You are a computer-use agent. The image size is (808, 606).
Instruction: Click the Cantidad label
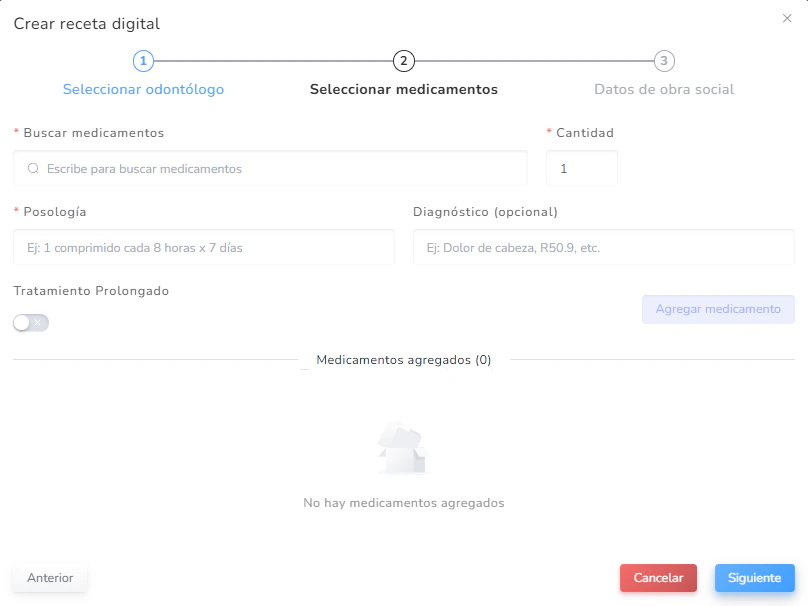585,133
